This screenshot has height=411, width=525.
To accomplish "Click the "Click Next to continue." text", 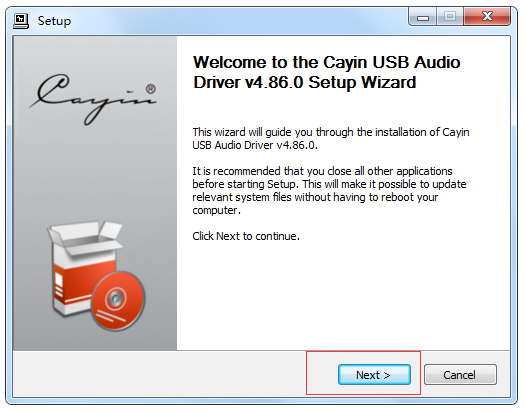I will (x=246, y=236).
